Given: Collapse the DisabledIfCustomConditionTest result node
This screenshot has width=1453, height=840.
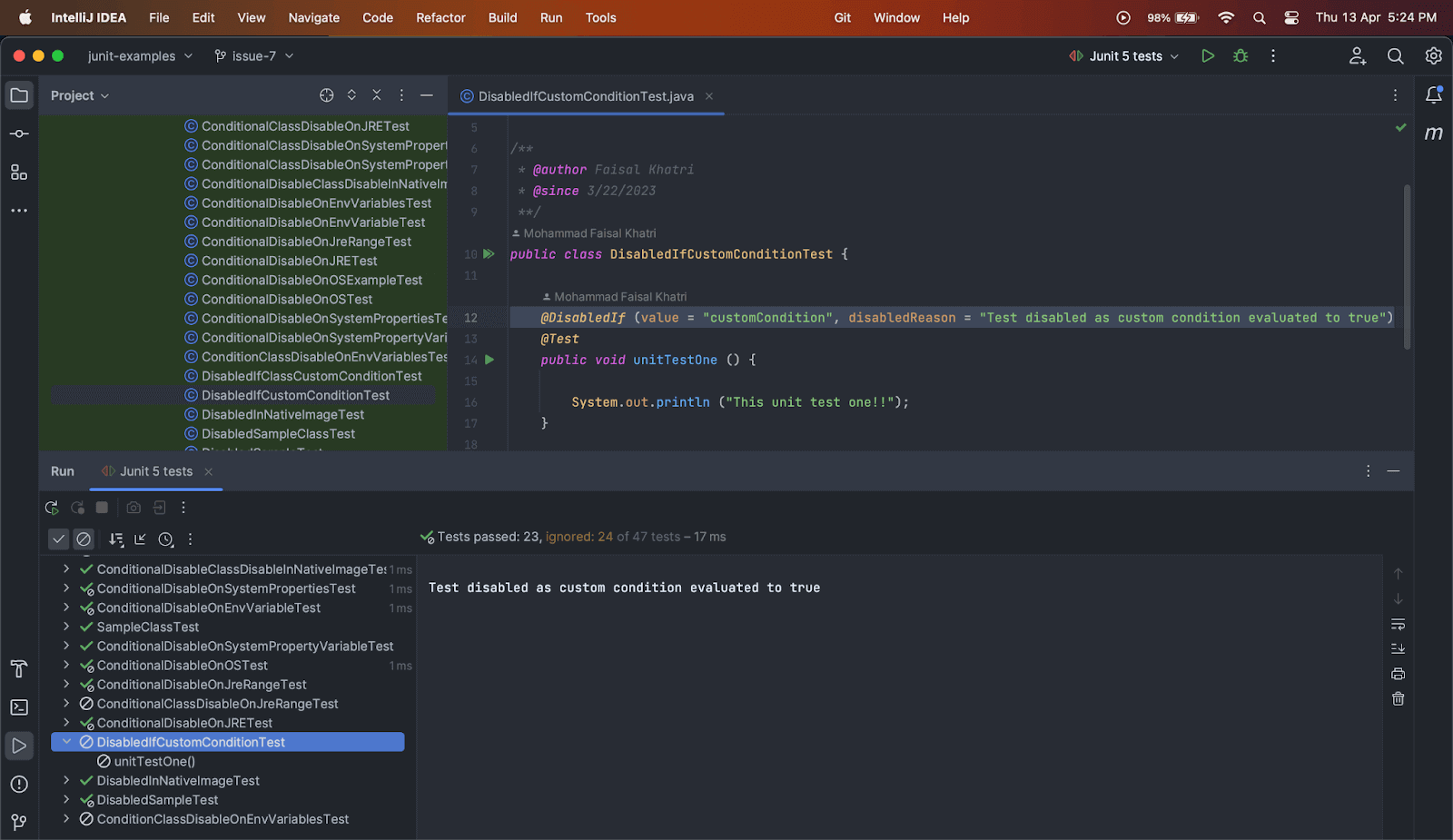Looking at the screenshot, I should (66, 742).
